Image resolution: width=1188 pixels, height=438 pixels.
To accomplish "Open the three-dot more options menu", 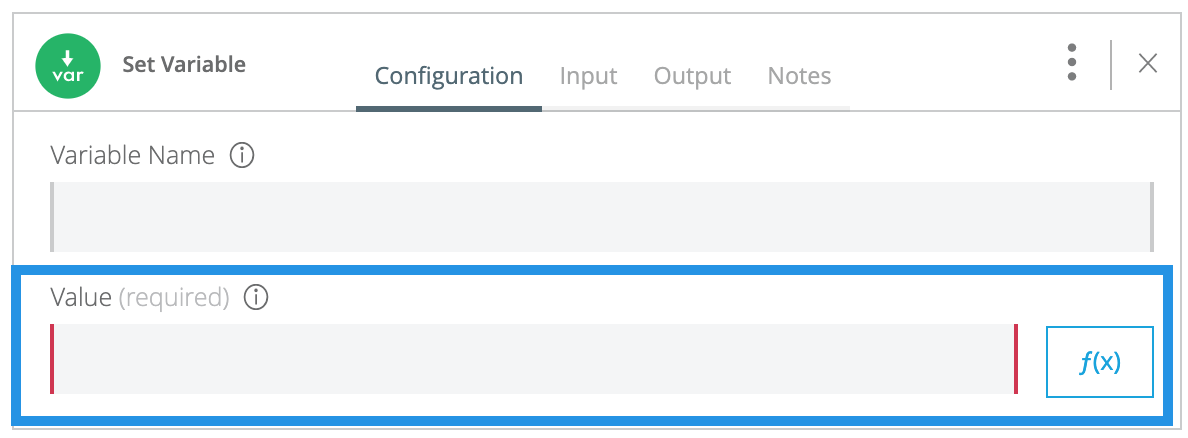I will click(1071, 63).
